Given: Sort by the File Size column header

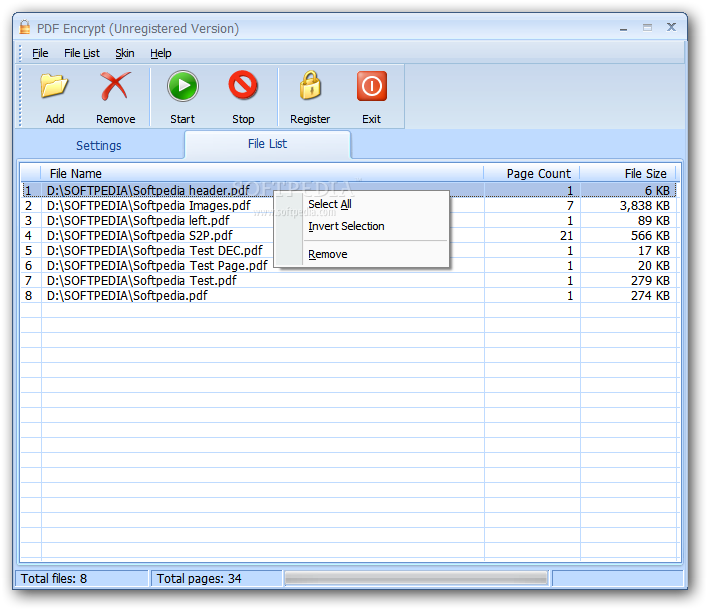Looking at the screenshot, I should click(x=628, y=173).
